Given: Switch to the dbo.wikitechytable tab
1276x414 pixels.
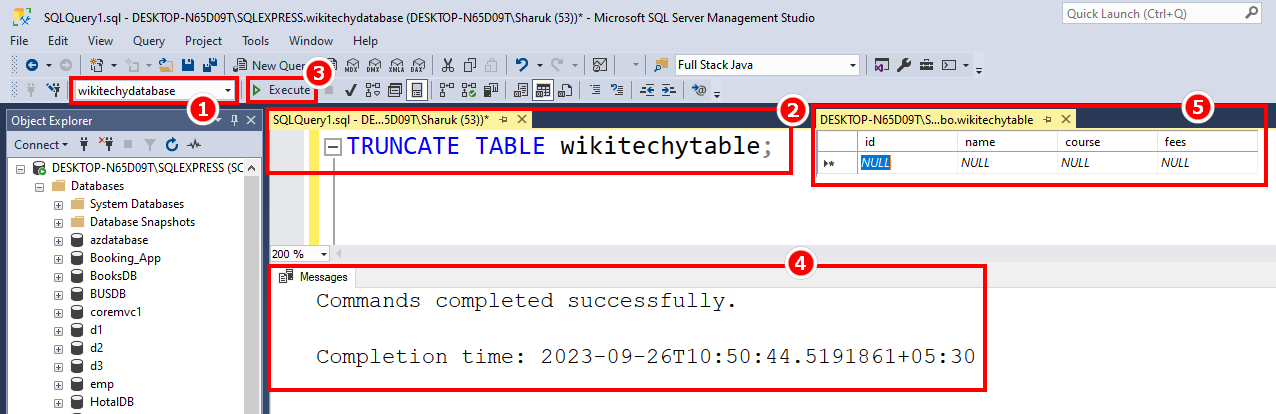Looking at the screenshot, I should (926, 120).
